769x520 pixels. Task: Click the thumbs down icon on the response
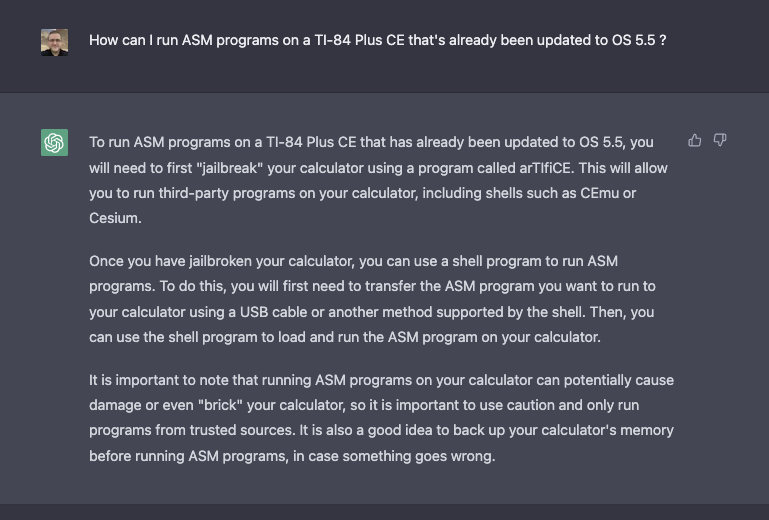[x=719, y=141]
